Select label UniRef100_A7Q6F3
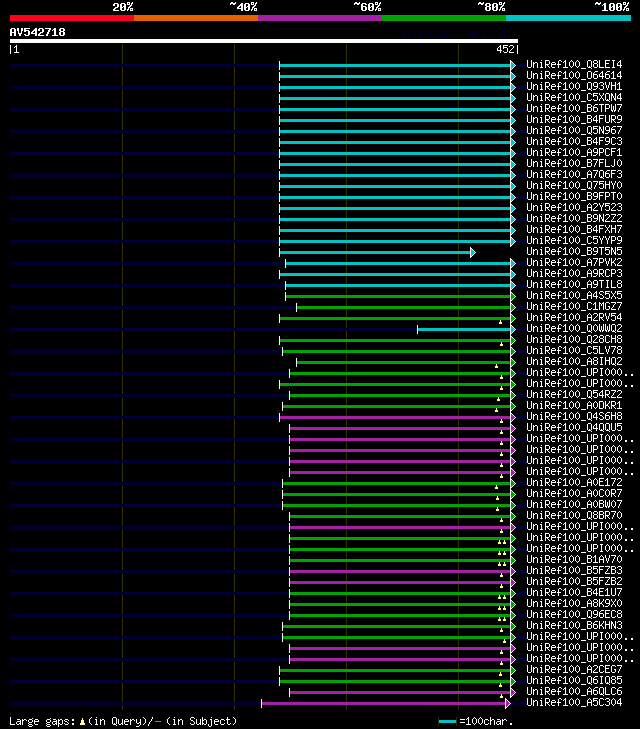640x729 pixels. coord(574,174)
